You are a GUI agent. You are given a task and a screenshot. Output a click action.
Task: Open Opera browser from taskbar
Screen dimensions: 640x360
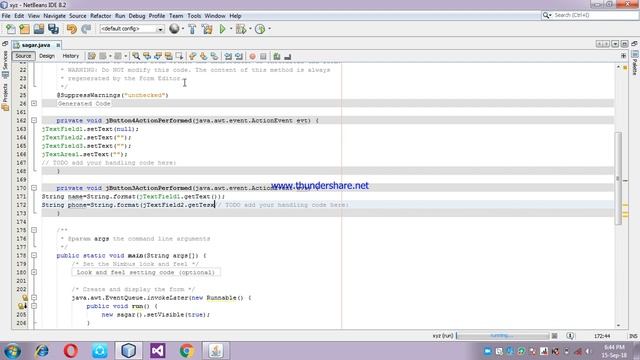click(x=71, y=351)
